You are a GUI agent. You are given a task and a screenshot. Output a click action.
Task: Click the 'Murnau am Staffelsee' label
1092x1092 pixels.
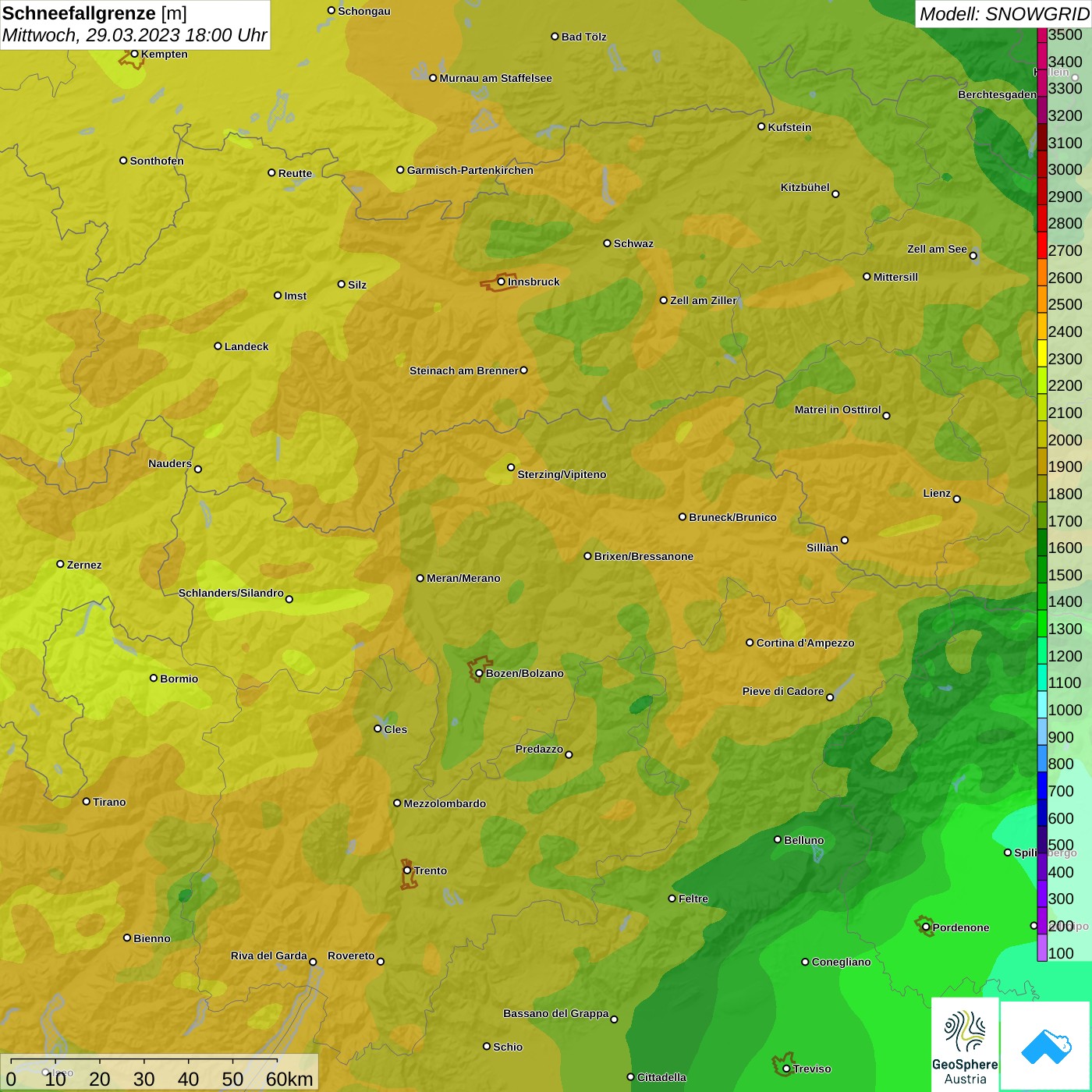click(495, 78)
